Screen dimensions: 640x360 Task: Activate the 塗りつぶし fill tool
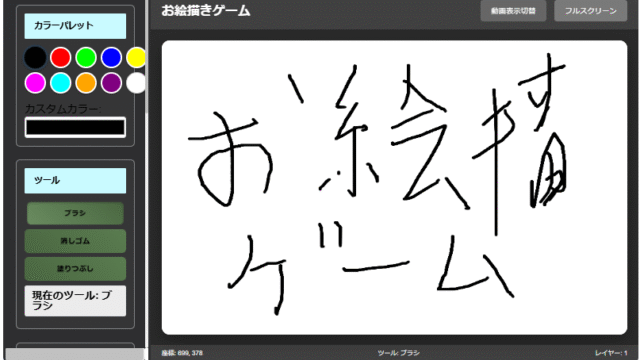point(75,269)
